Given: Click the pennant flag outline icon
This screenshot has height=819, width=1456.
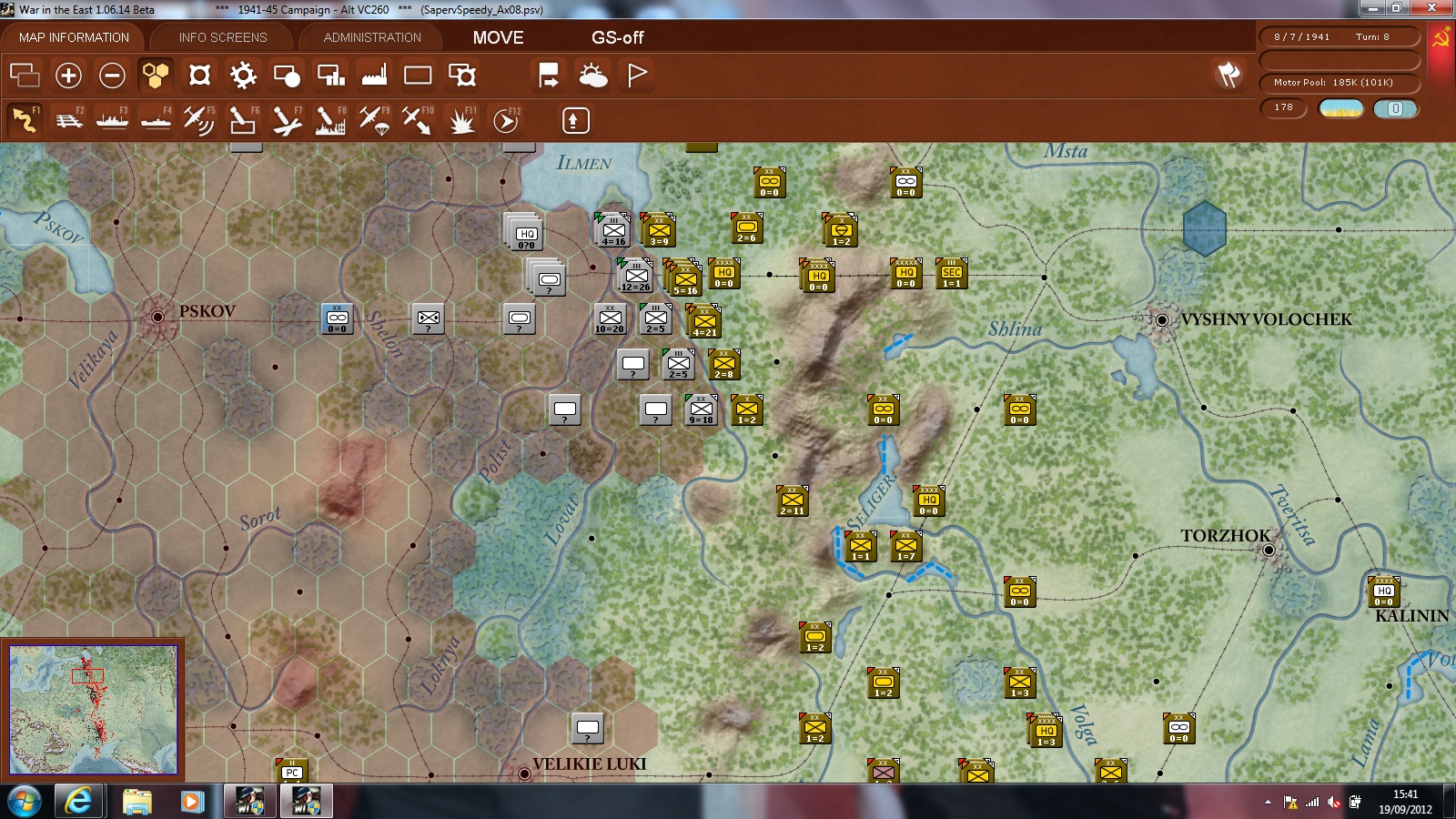Looking at the screenshot, I should pyautogui.click(x=637, y=75).
